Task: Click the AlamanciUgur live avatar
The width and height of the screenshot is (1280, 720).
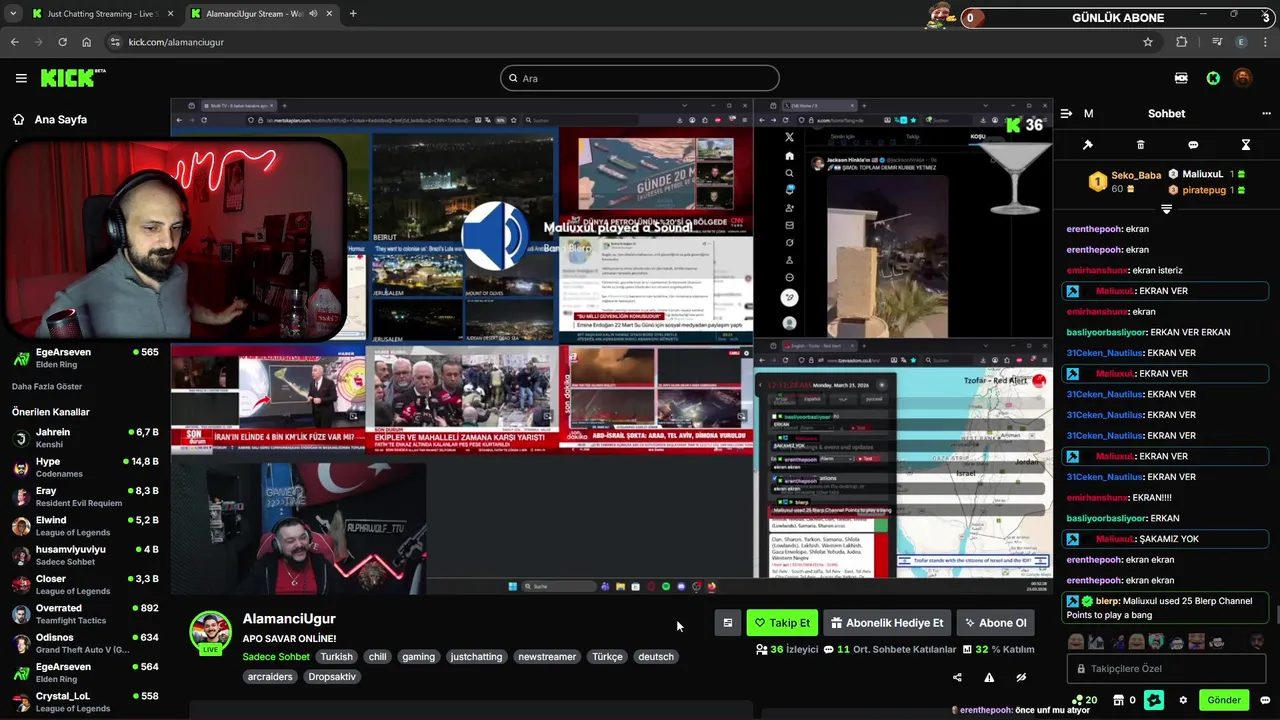Action: pos(210,632)
